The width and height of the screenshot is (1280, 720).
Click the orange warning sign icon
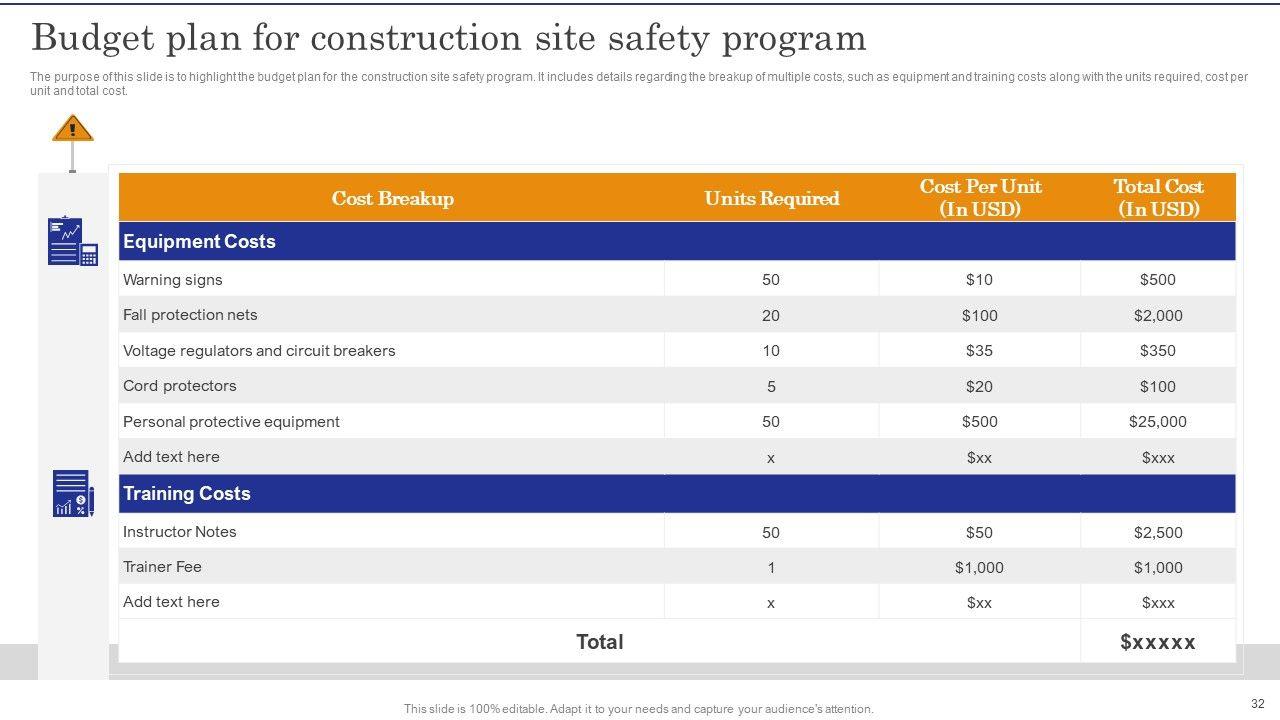point(72,129)
